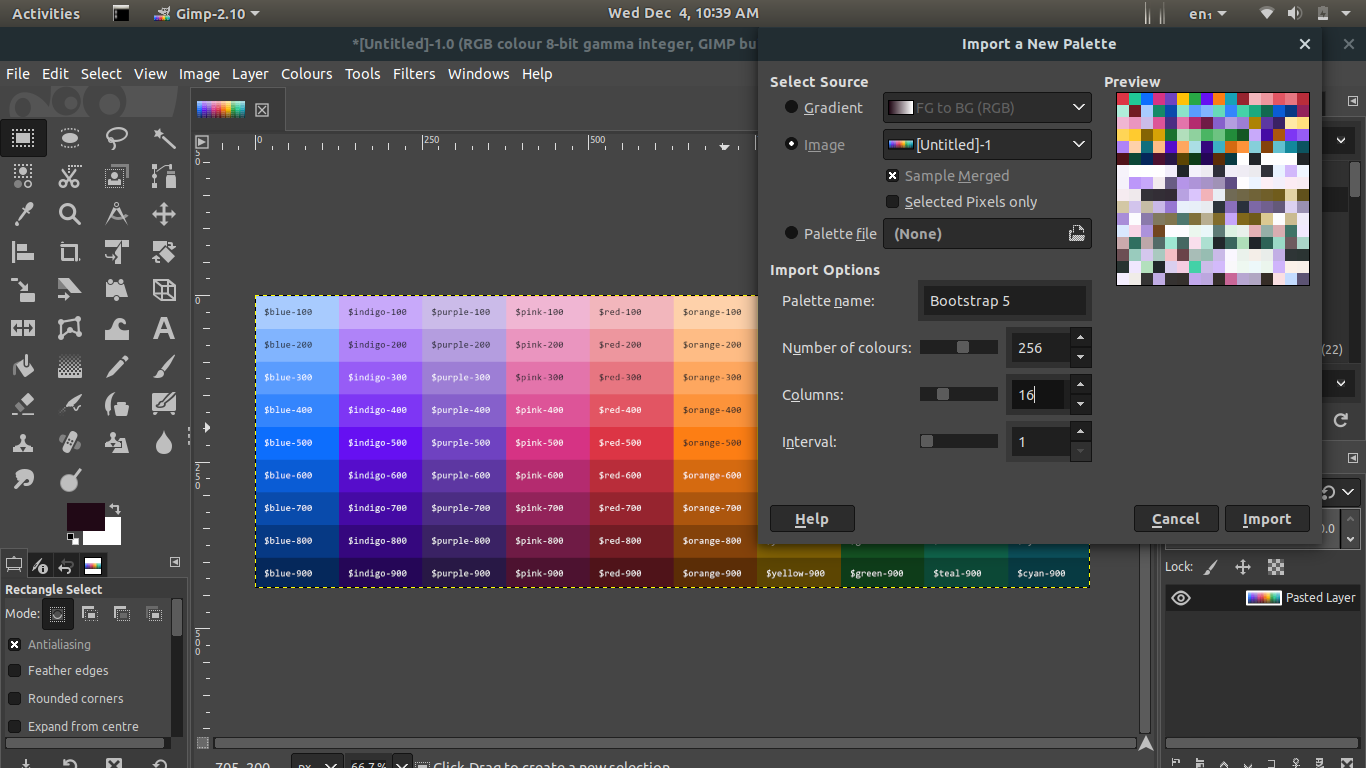
Task: Open the Colours menu
Action: [x=306, y=74]
